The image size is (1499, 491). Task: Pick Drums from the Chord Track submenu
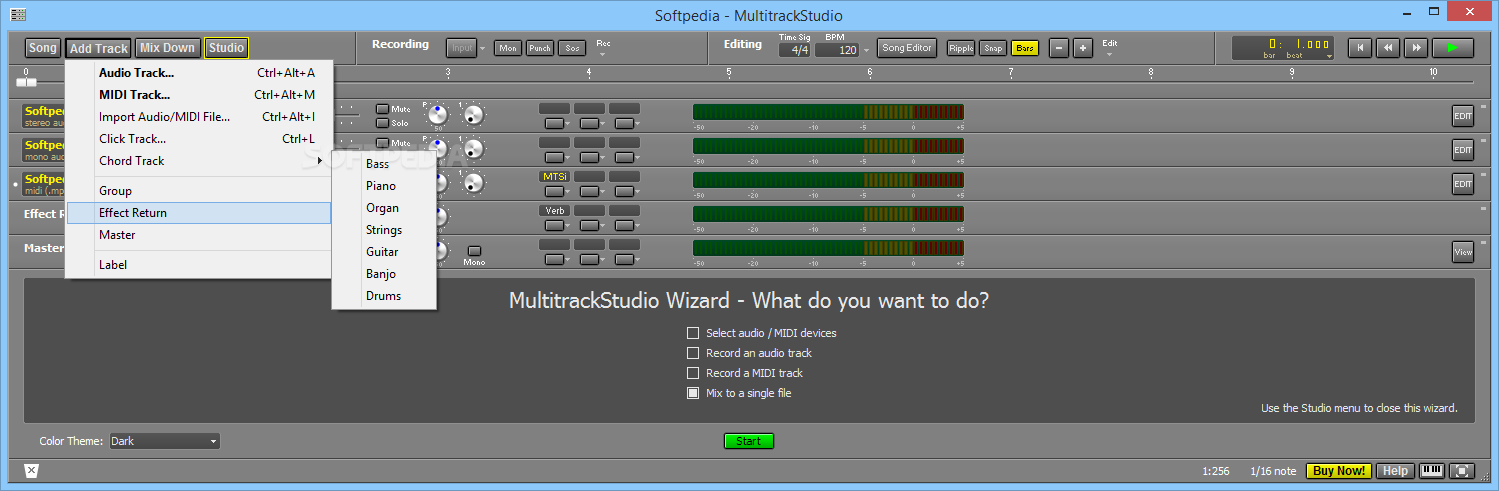[x=384, y=296]
